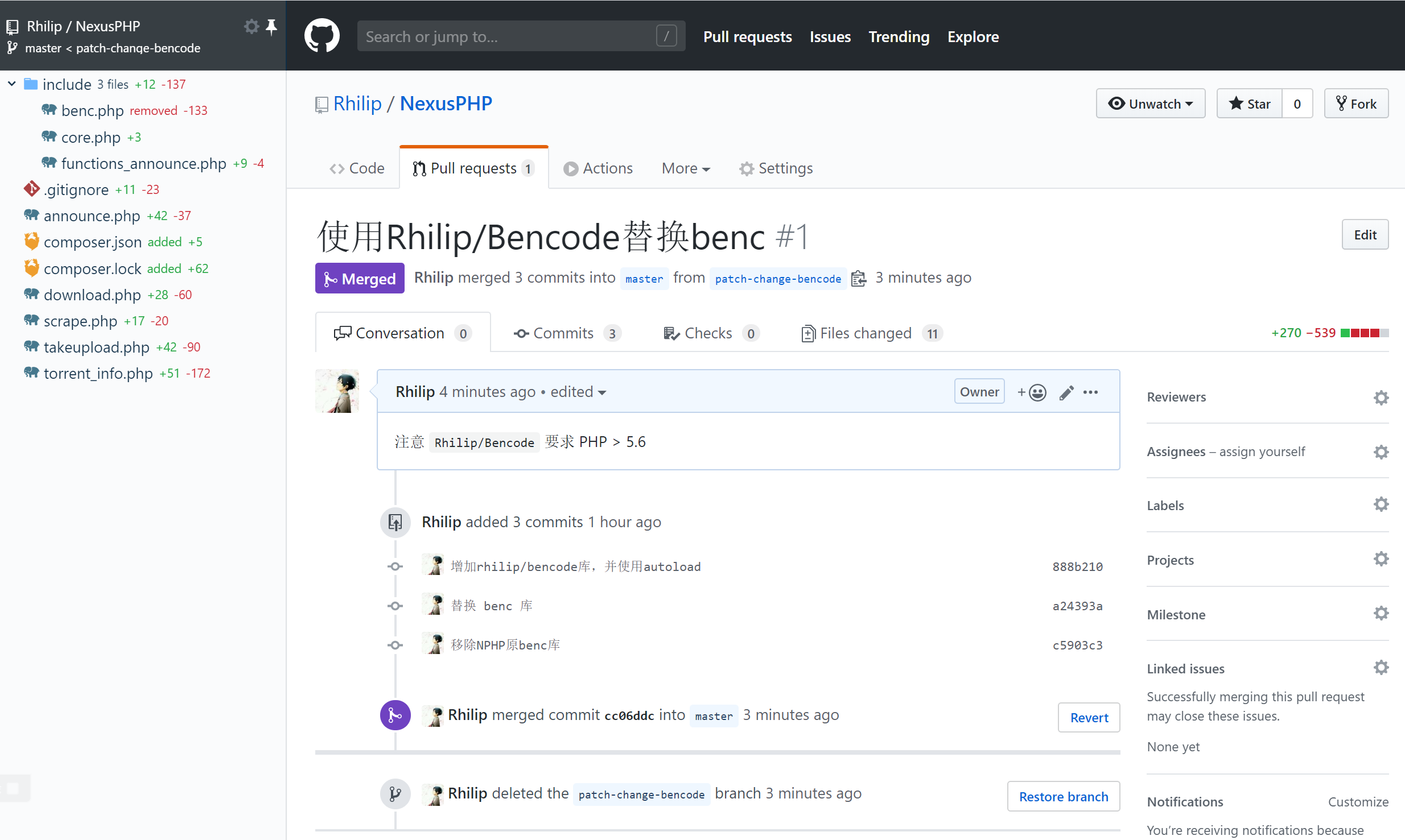Select scrape.php in the file tree
The height and width of the screenshot is (840, 1405).
click(x=80, y=321)
